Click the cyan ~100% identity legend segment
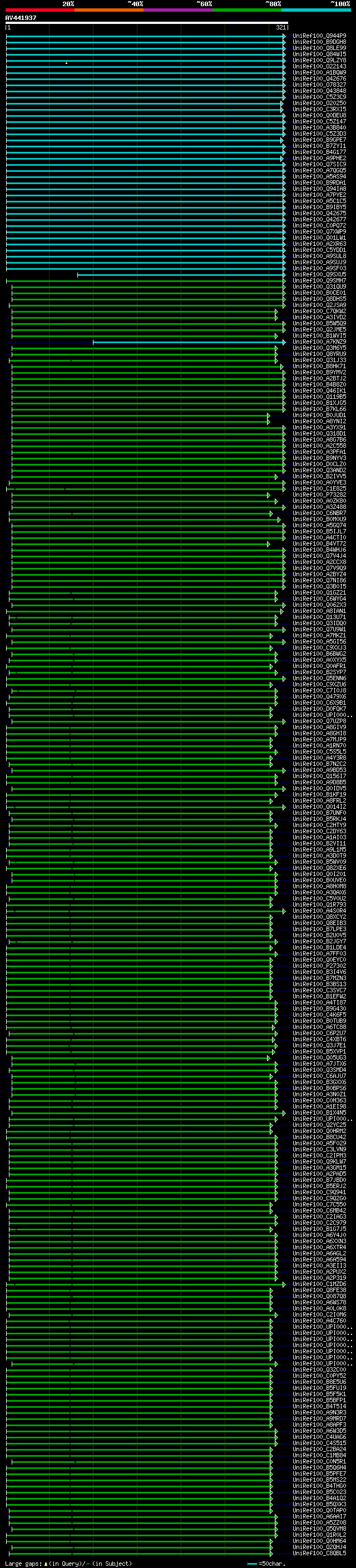 tap(316, 10)
